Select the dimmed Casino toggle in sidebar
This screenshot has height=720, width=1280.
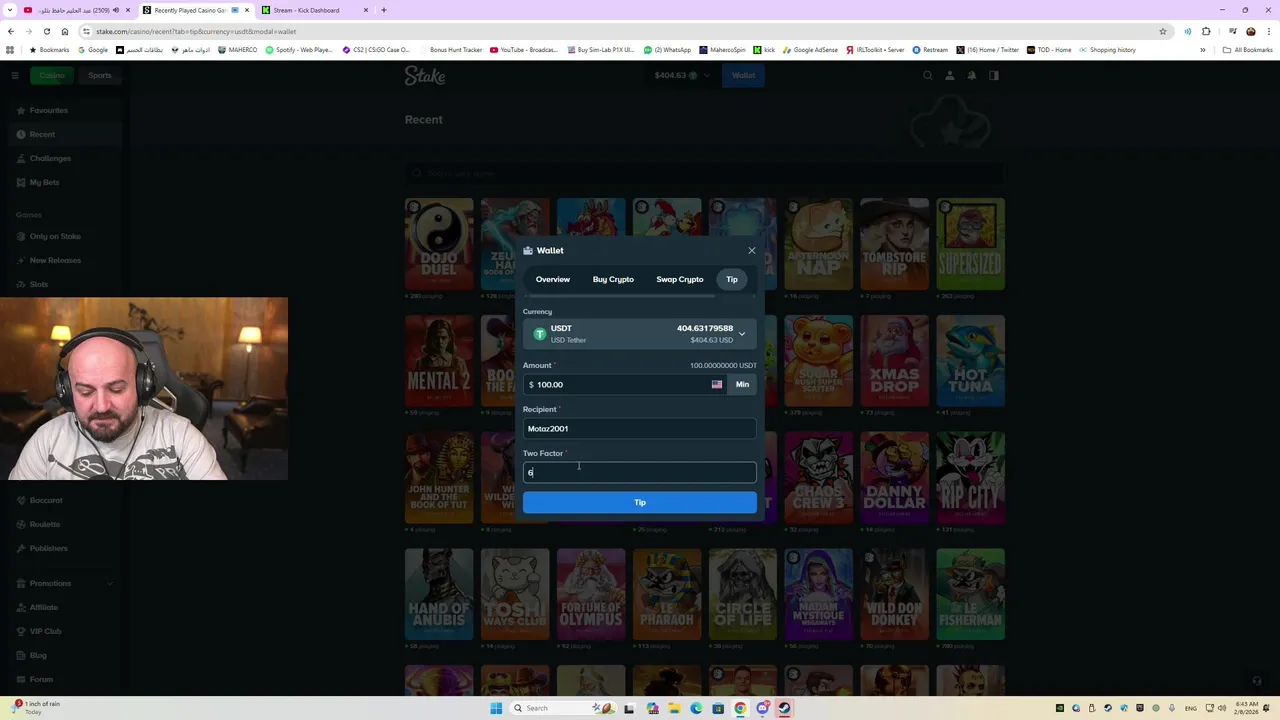pos(51,75)
